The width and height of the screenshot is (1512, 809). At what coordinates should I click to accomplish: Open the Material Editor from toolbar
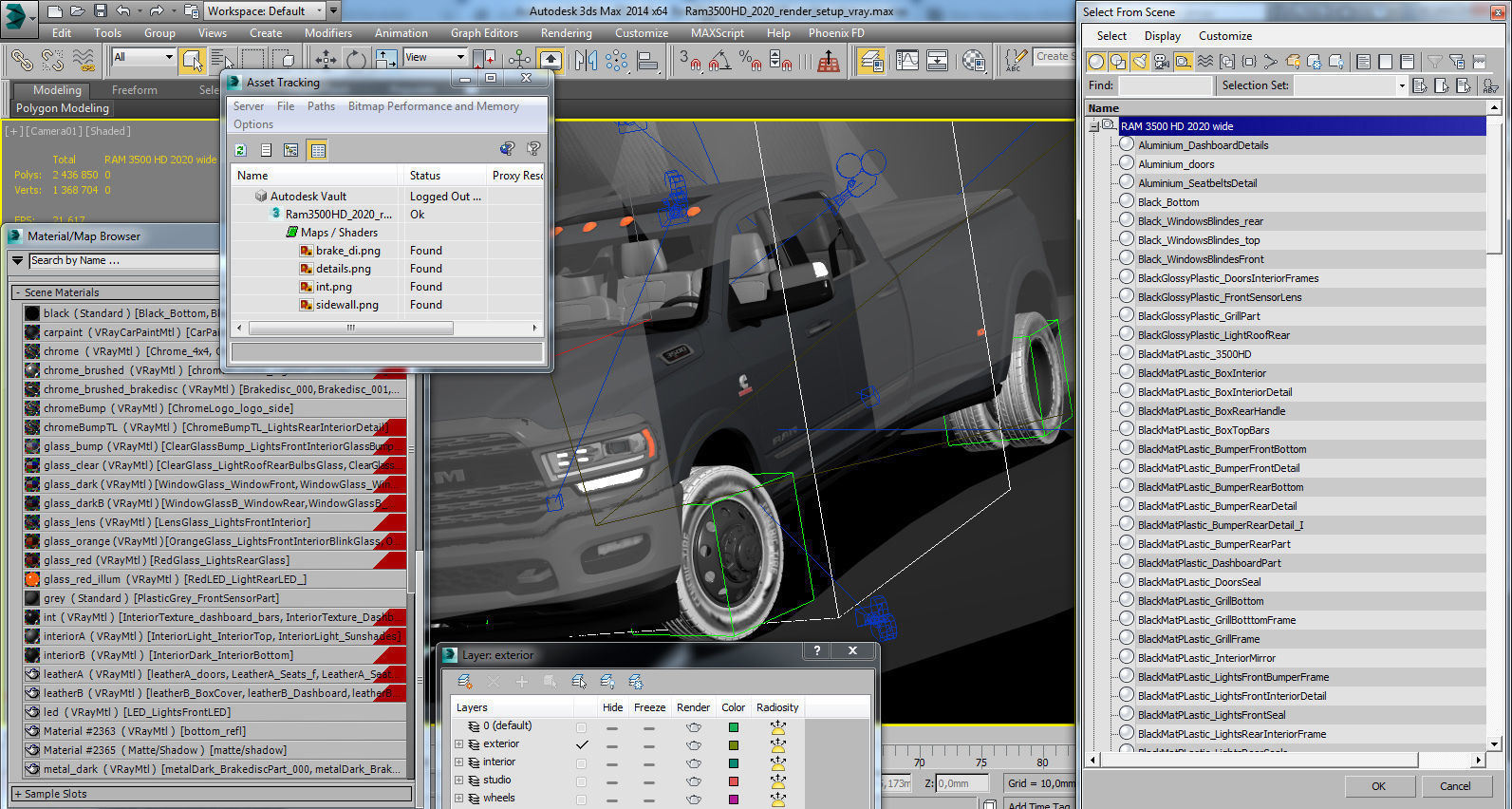pyautogui.click(x=974, y=61)
